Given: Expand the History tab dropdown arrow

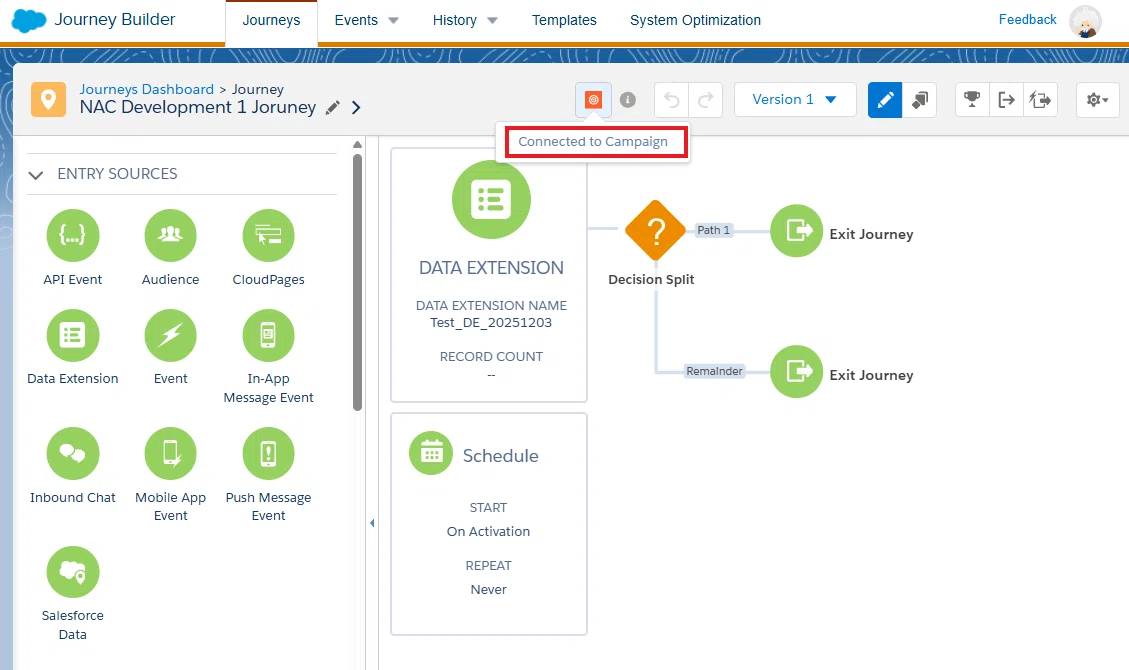Looking at the screenshot, I should [492, 21].
